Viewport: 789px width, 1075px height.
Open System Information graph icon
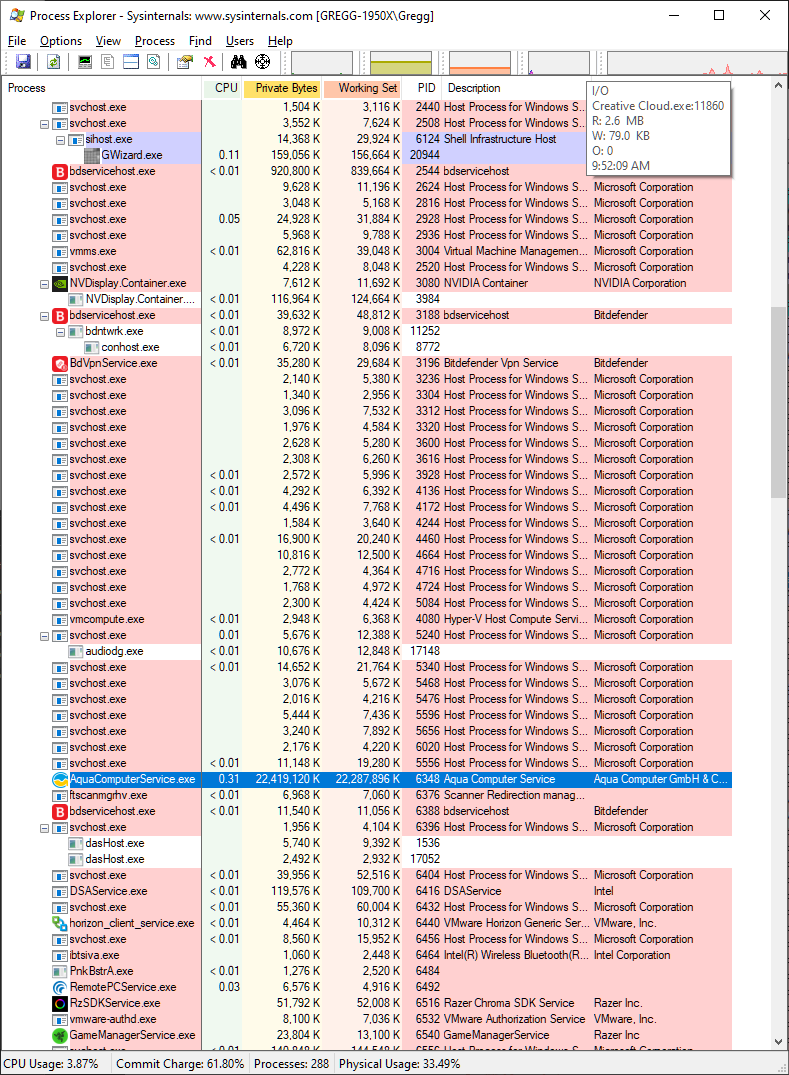(85, 62)
